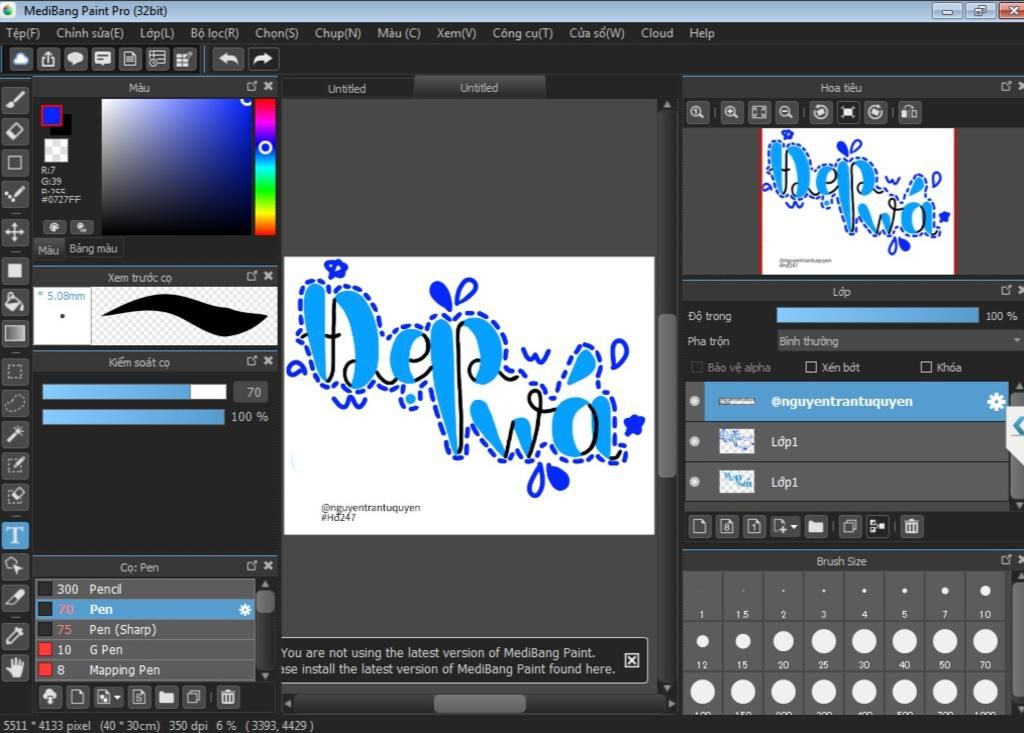1024x733 pixels.
Task: Select the Magic Wand tool
Action: point(15,434)
